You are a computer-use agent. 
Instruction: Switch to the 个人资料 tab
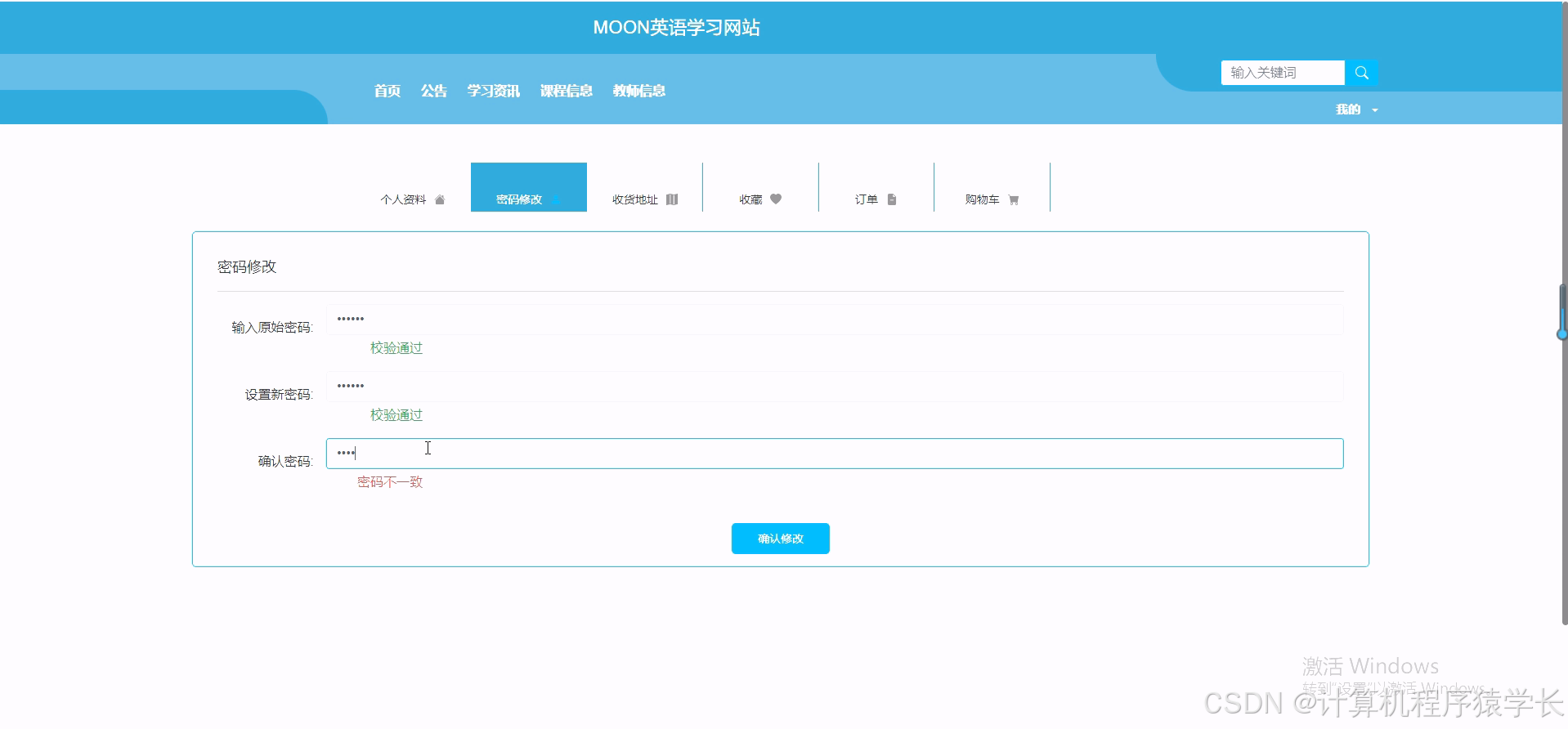point(413,187)
